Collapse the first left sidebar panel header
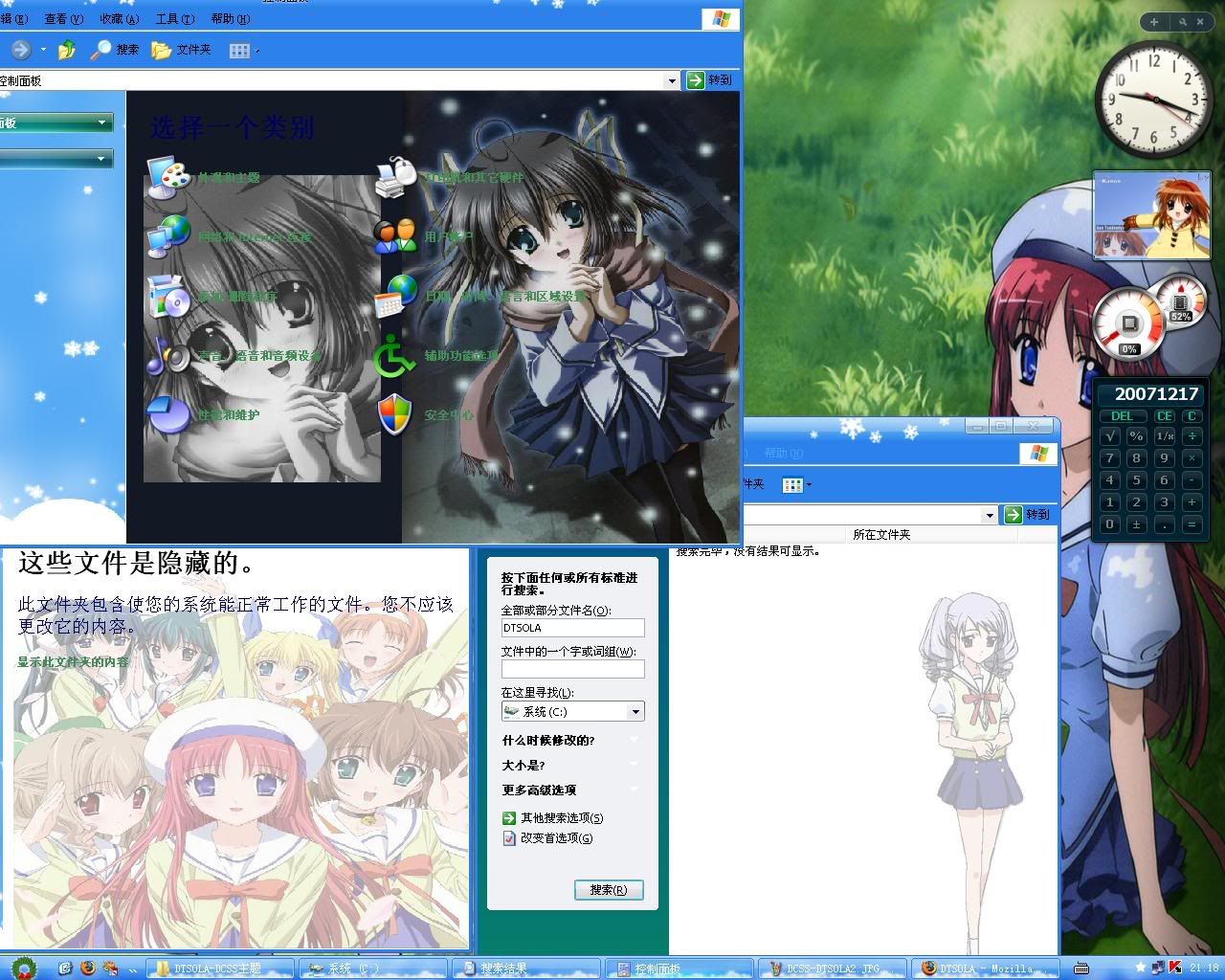Image resolution: width=1225 pixels, height=980 pixels. (56, 122)
